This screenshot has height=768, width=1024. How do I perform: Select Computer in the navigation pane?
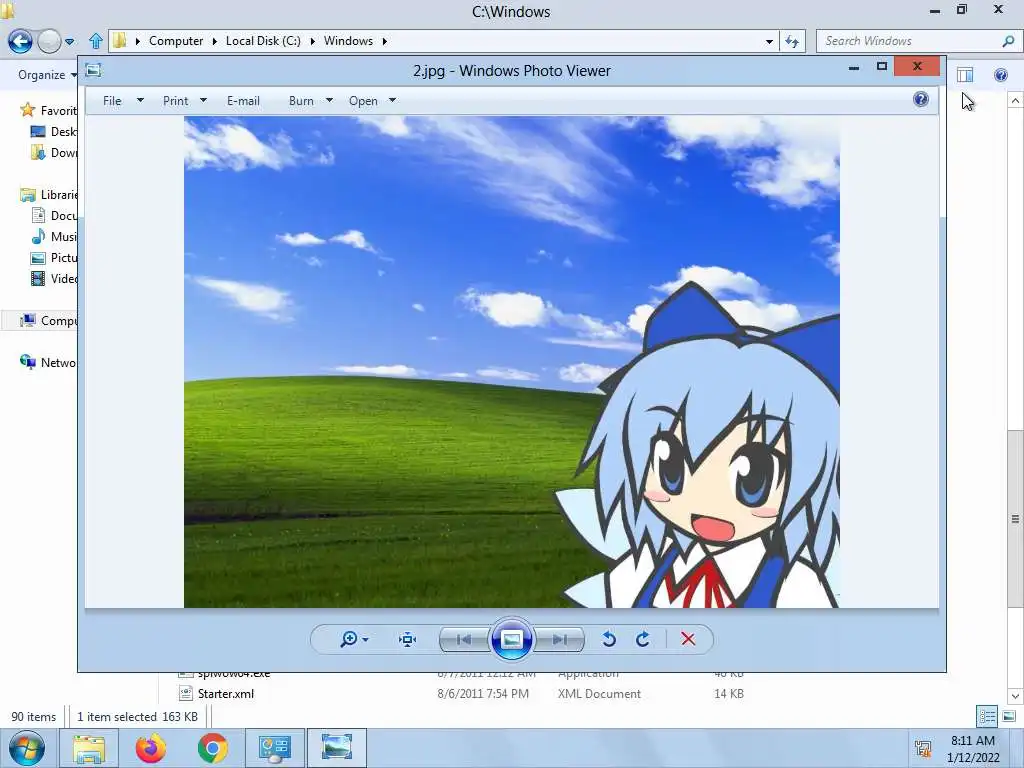(48, 320)
